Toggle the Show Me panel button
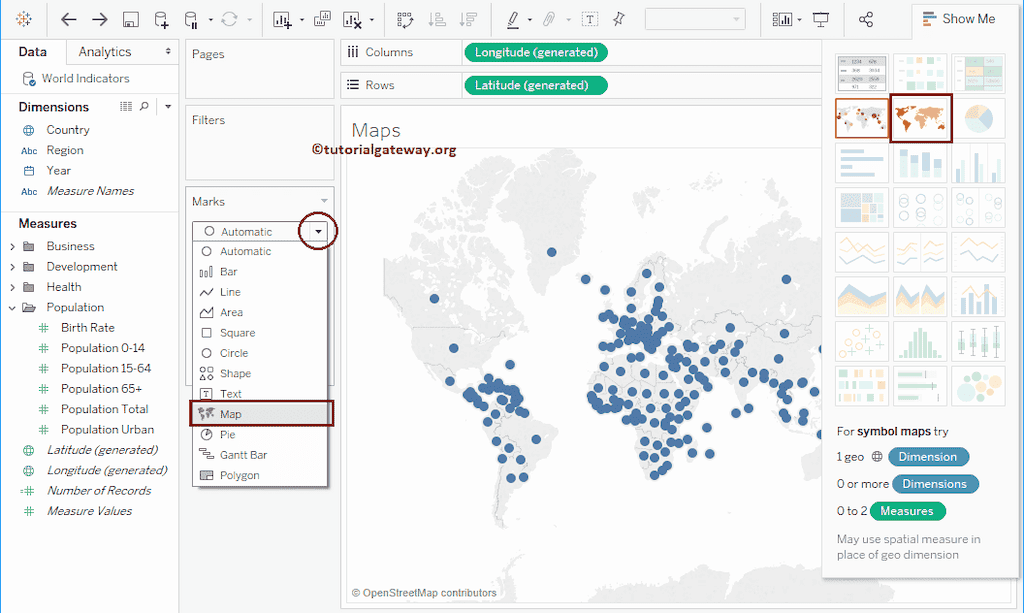This screenshot has width=1024, height=613. pos(958,19)
